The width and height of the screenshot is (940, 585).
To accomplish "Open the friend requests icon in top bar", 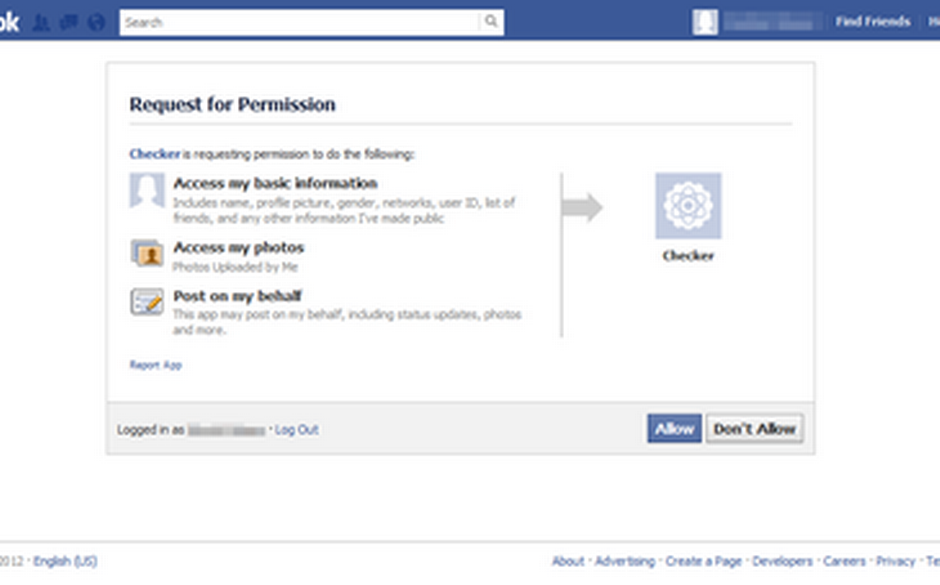I will 41,23.
